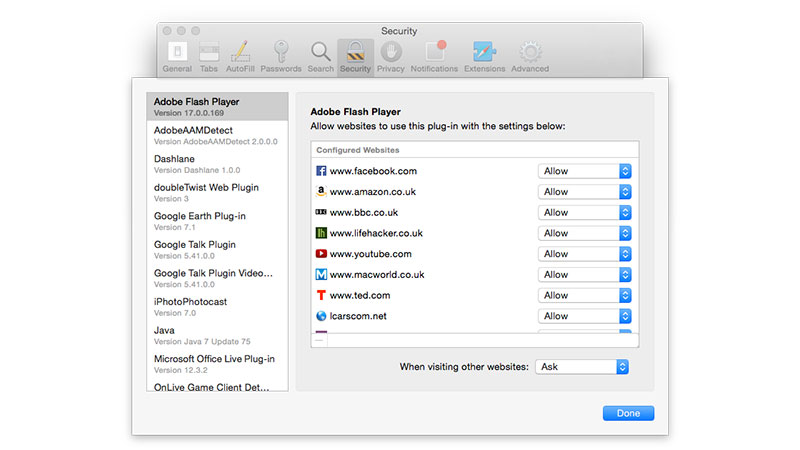
Task: Select the www.facebook.com row text
Action: pos(373,171)
